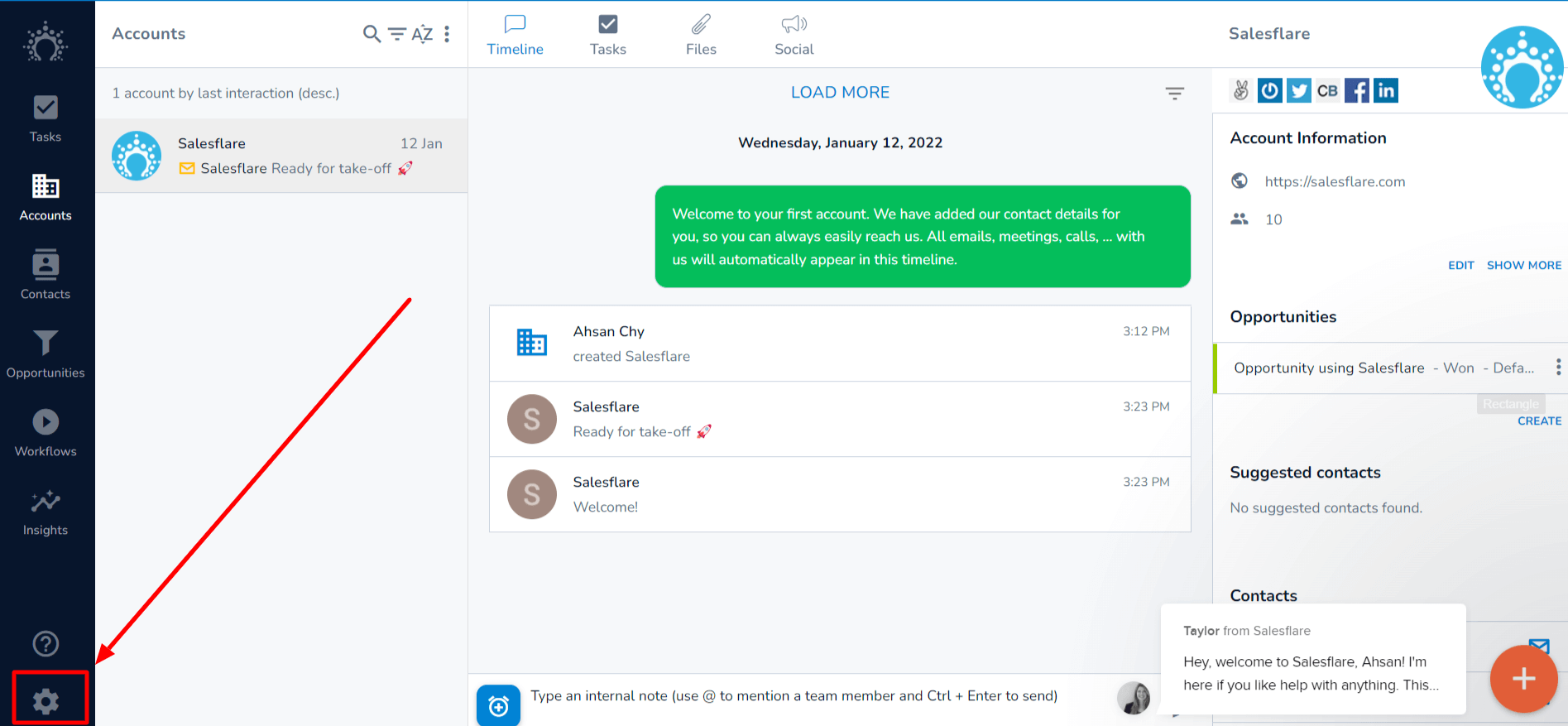
Task: Open 'Ahsan Chy created Salesflare' timeline entry
Action: coord(840,344)
